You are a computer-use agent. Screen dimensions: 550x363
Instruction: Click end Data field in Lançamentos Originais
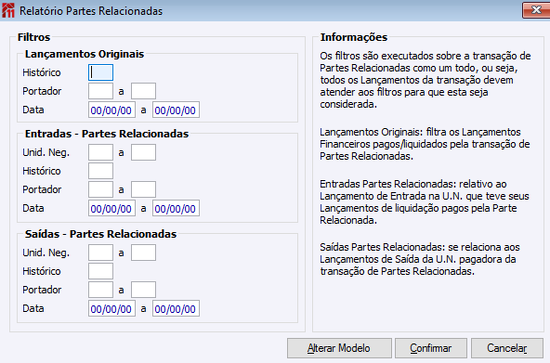(x=176, y=110)
